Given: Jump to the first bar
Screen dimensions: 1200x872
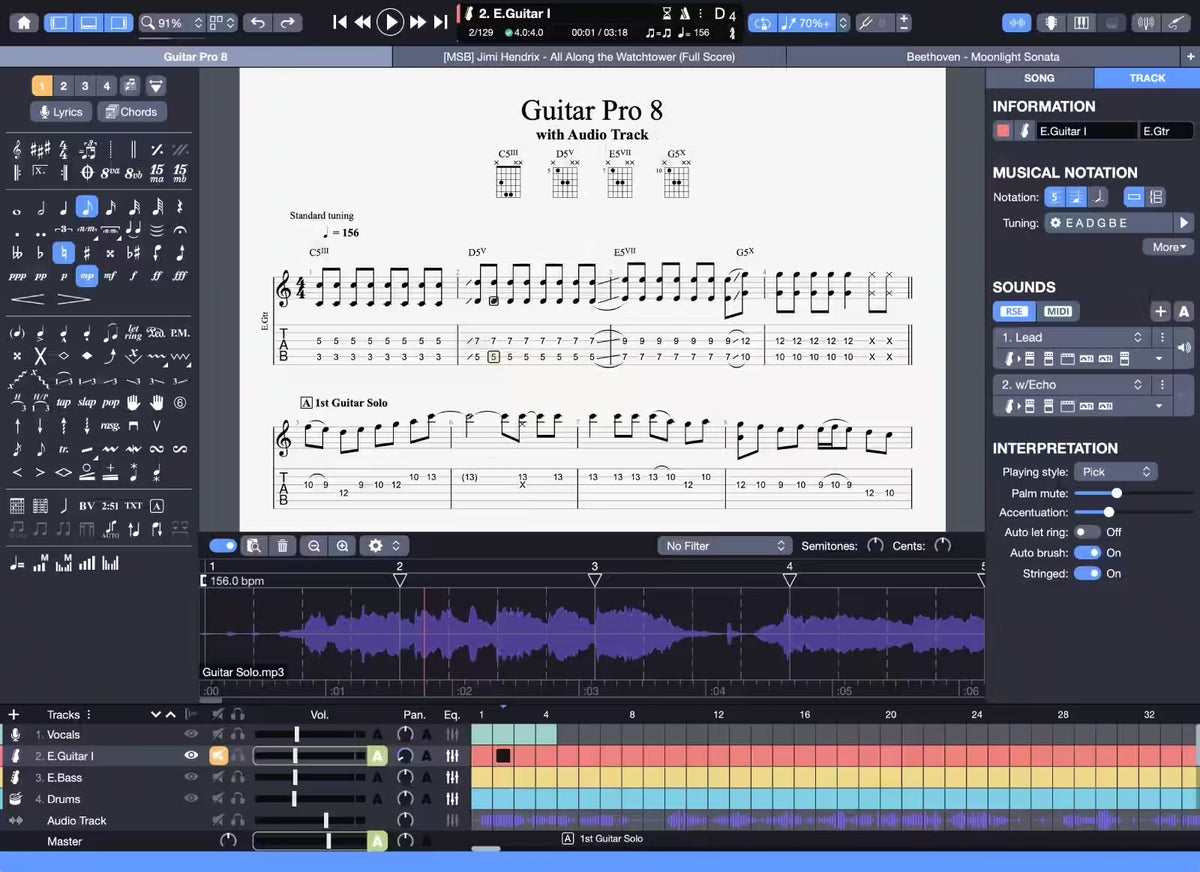Looking at the screenshot, I should (340, 22).
